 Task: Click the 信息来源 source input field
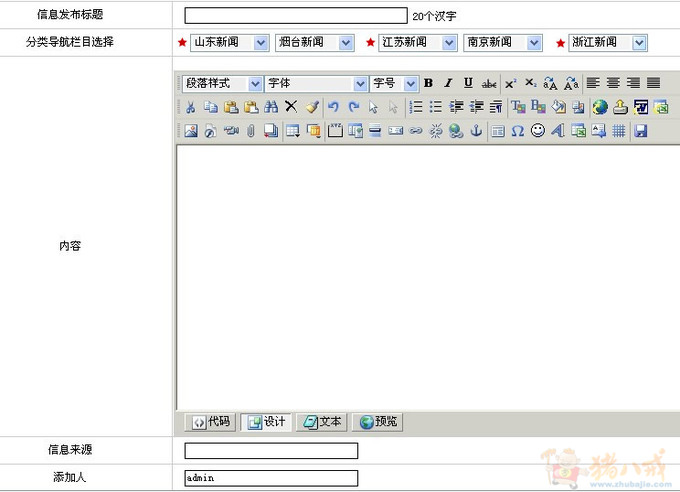271,451
